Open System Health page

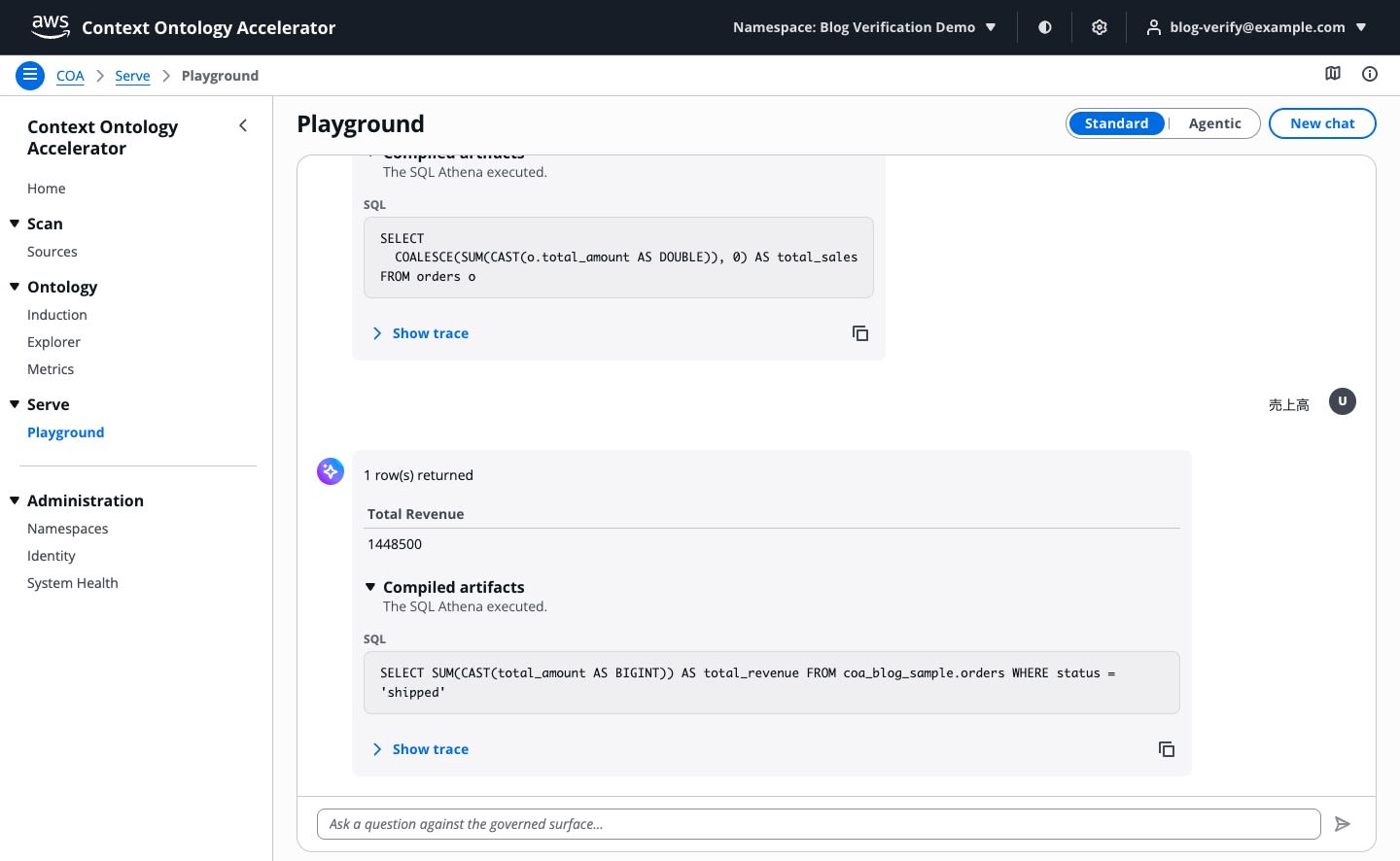[73, 583]
